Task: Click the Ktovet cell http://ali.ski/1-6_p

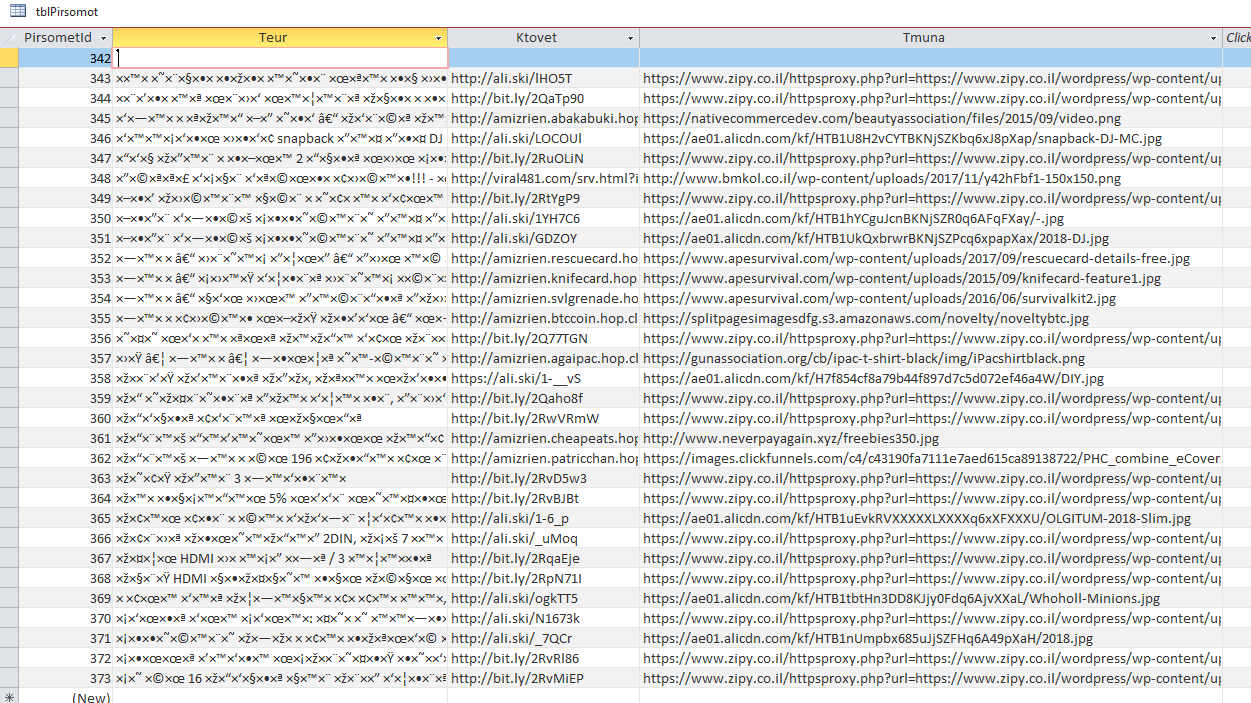Action: click(544, 518)
